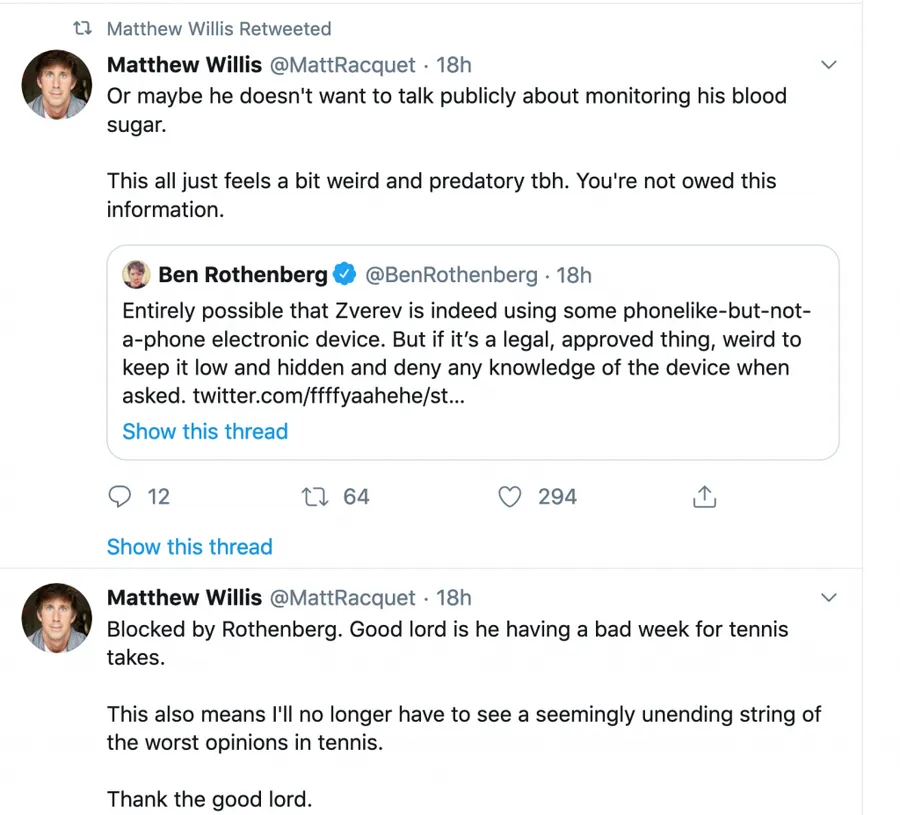The height and width of the screenshot is (815, 900).
Task: Open Ben Rothenberg's small avatar
Action: [137, 274]
